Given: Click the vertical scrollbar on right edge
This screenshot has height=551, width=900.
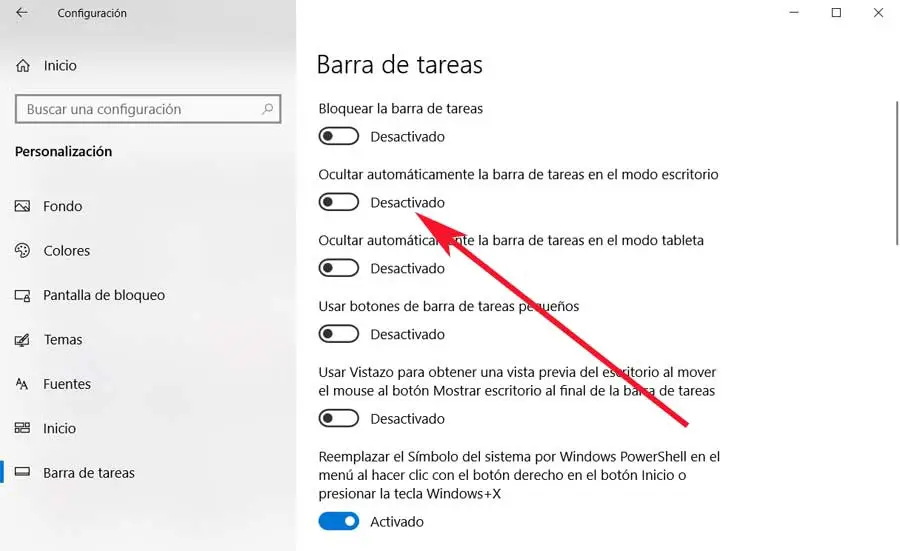Looking at the screenshot, I should pos(897,173).
